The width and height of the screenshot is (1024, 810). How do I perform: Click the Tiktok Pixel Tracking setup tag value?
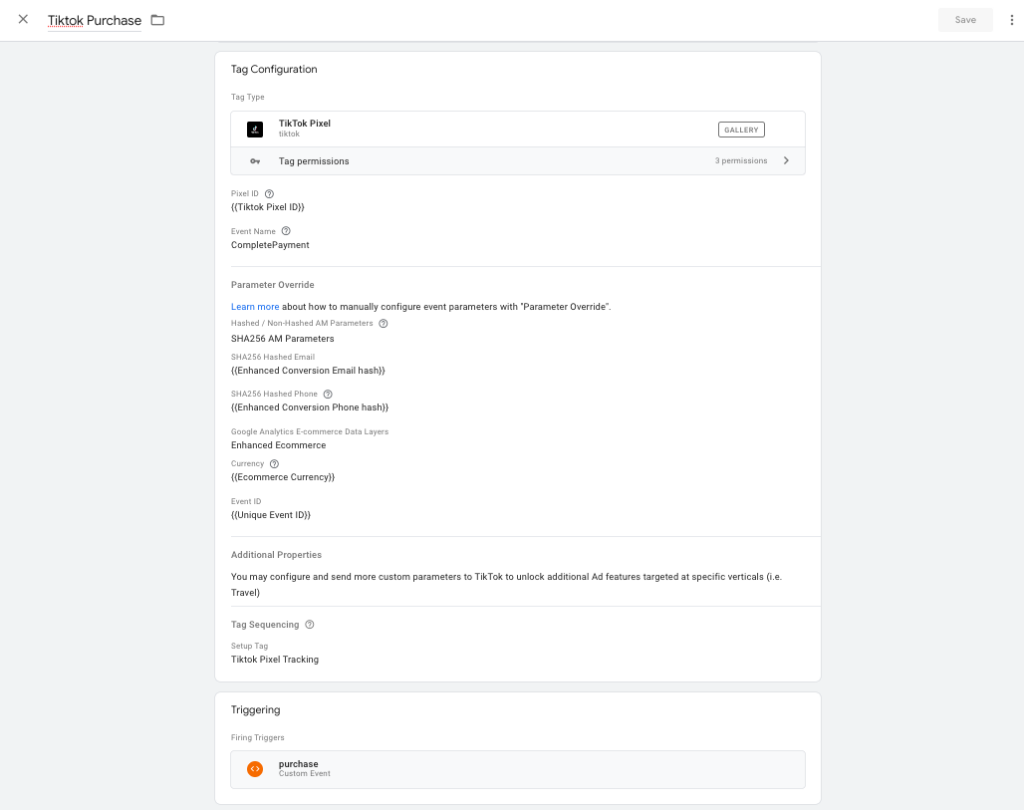tap(275, 660)
